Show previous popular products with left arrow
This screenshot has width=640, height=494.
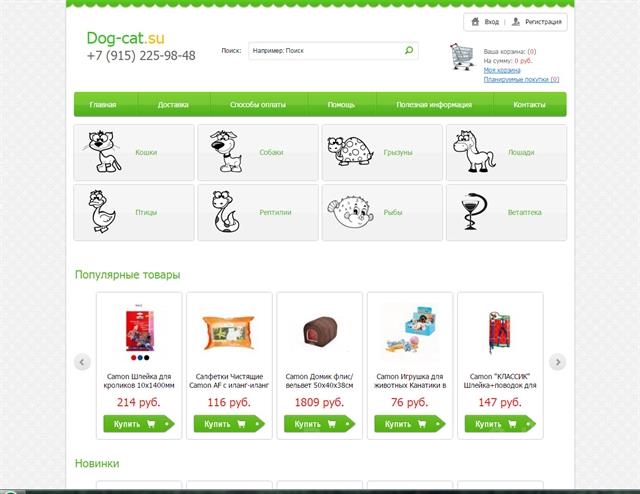point(82,362)
